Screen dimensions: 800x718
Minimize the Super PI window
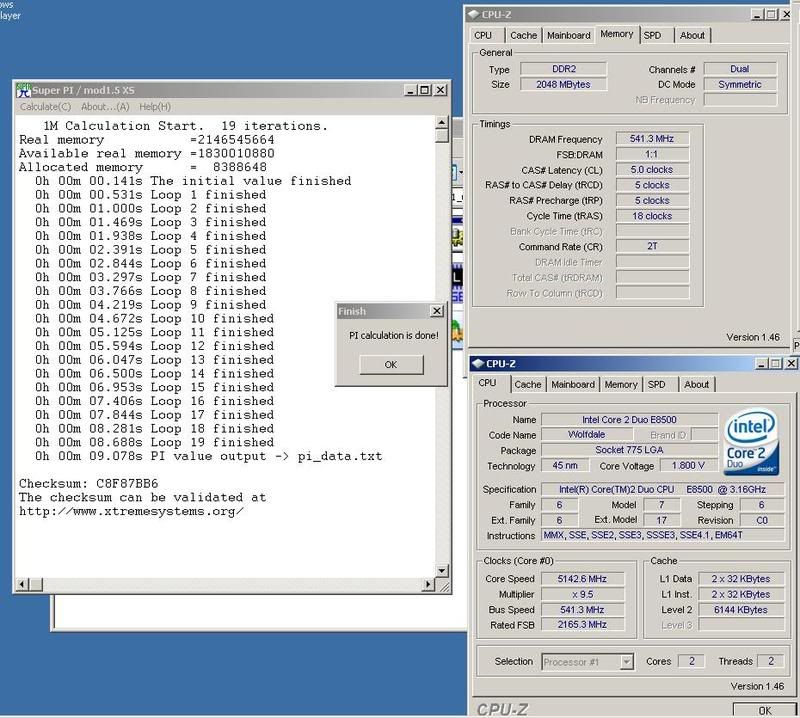(411, 90)
